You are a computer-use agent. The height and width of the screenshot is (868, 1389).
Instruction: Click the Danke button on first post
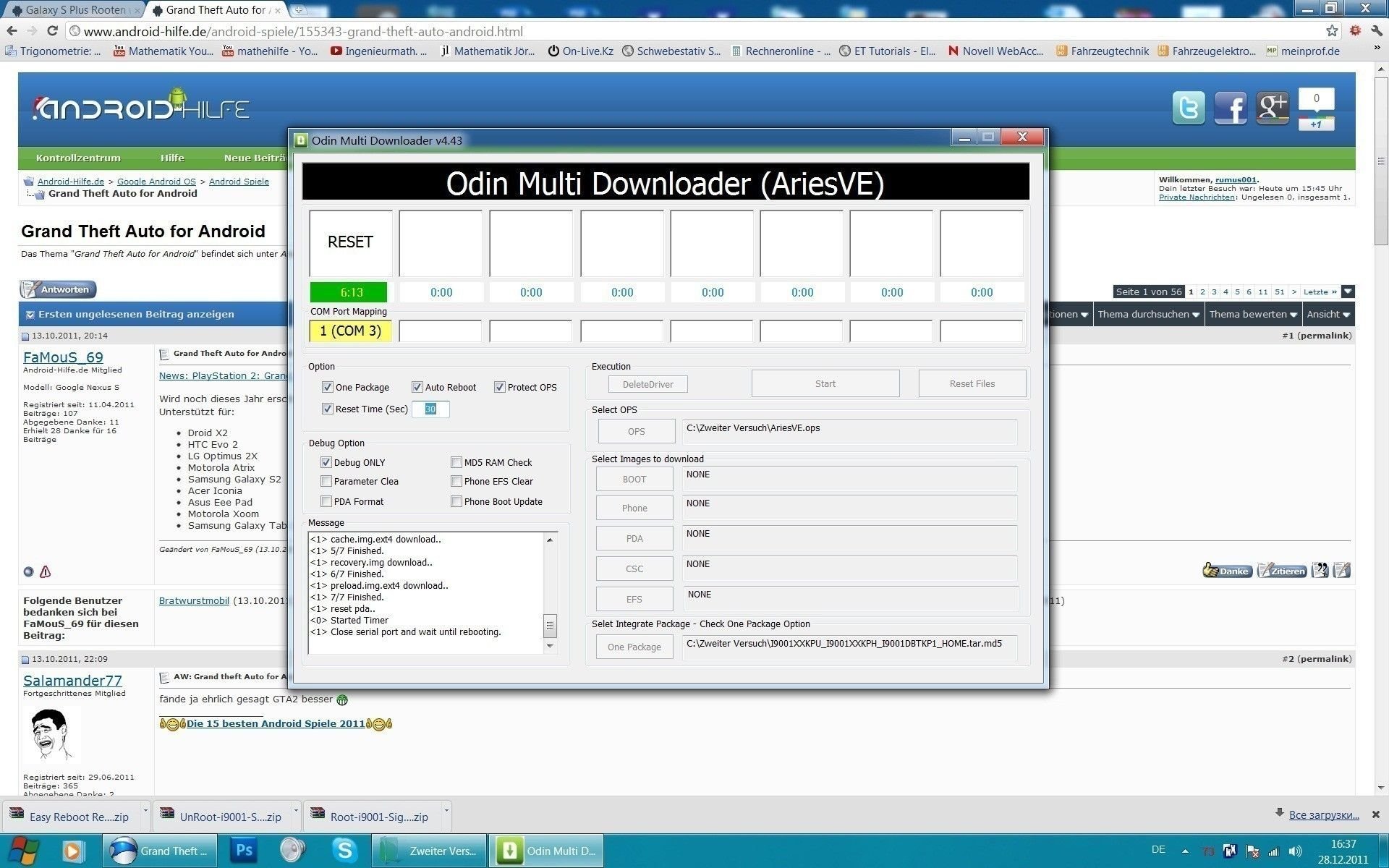click(1227, 571)
